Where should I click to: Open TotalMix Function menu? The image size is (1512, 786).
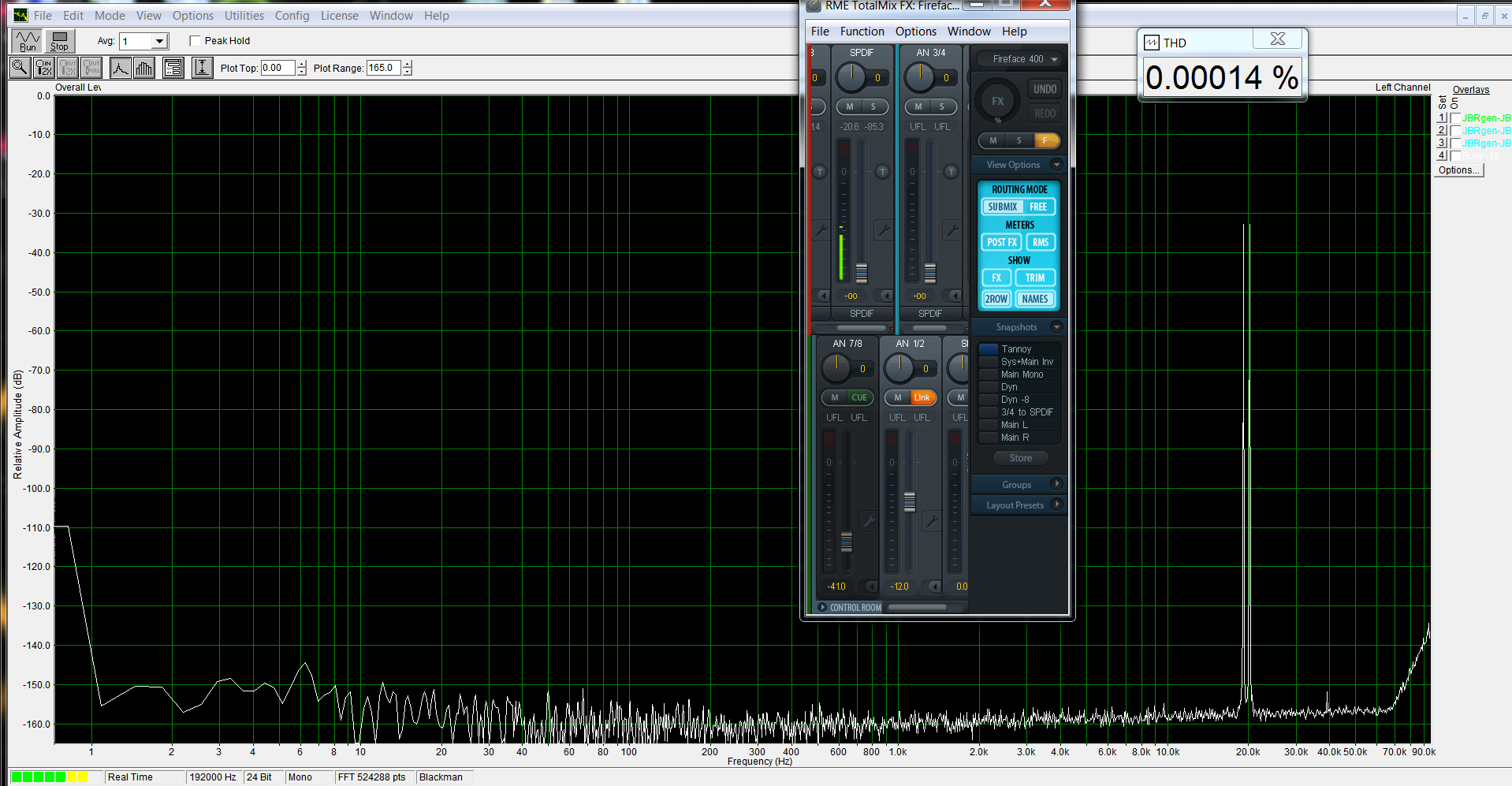pos(862,32)
